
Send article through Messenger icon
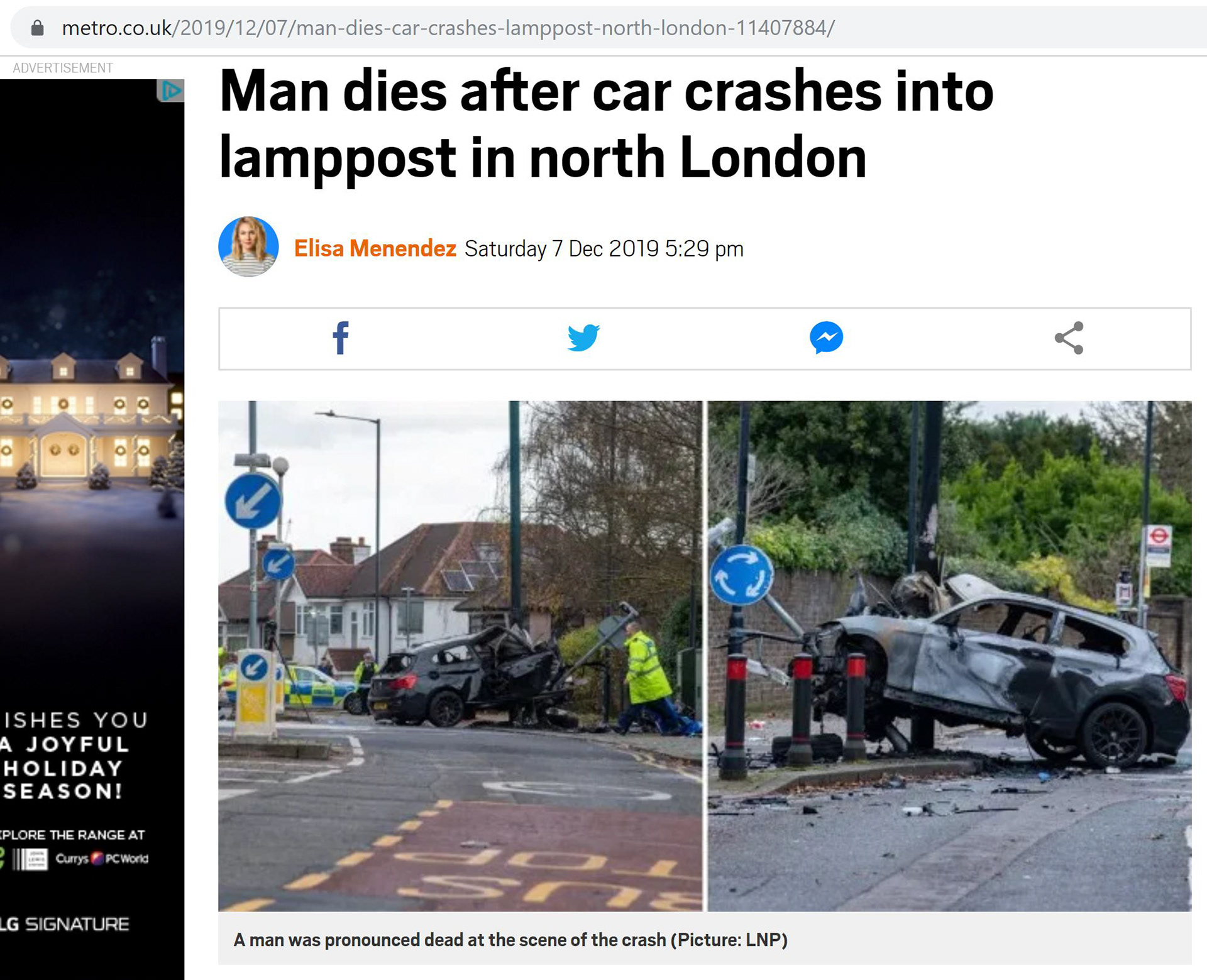tap(826, 338)
